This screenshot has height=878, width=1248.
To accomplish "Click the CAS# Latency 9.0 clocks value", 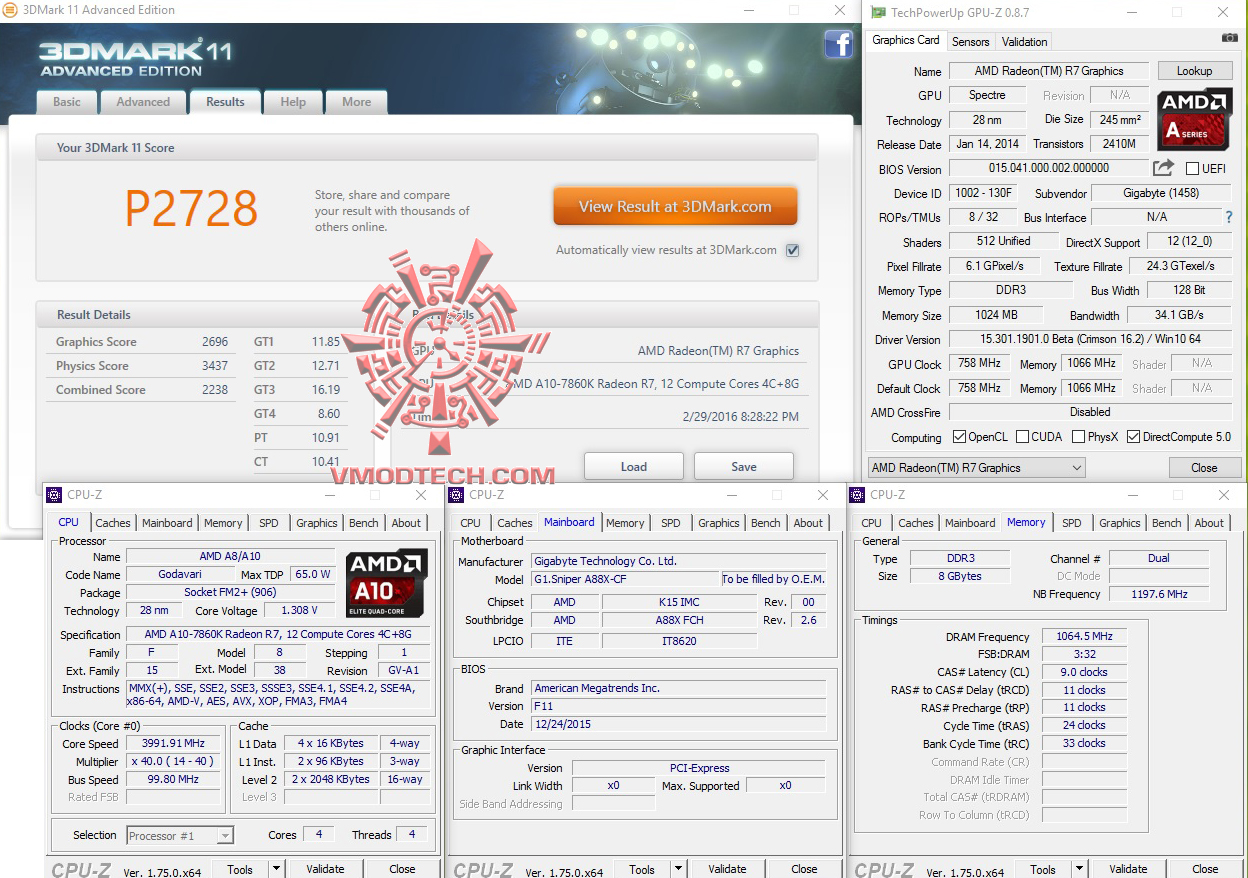I will point(1084,672).
